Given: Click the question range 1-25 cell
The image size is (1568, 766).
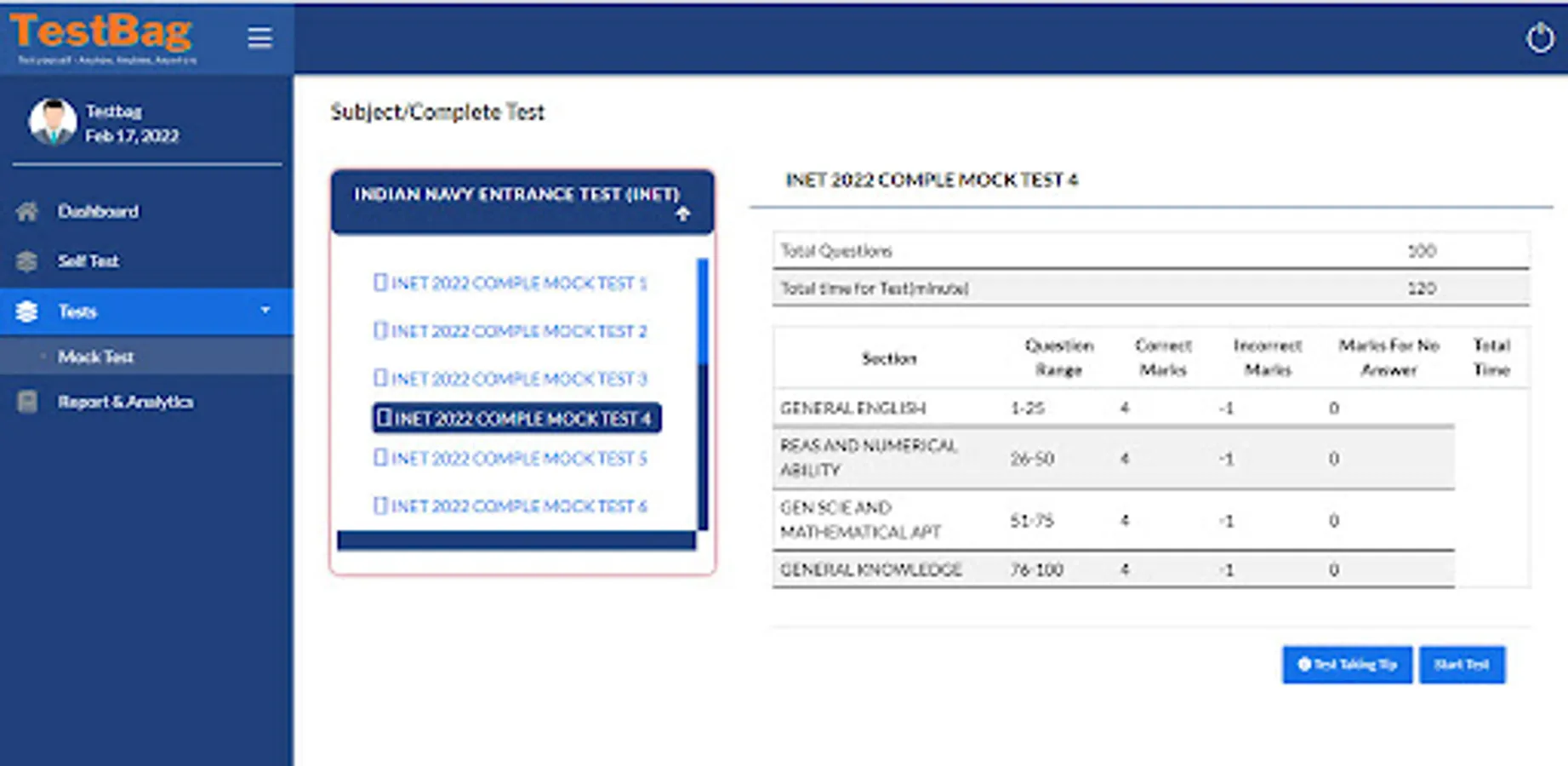Looking at the screenshot, I should (x=1027, y=409).
